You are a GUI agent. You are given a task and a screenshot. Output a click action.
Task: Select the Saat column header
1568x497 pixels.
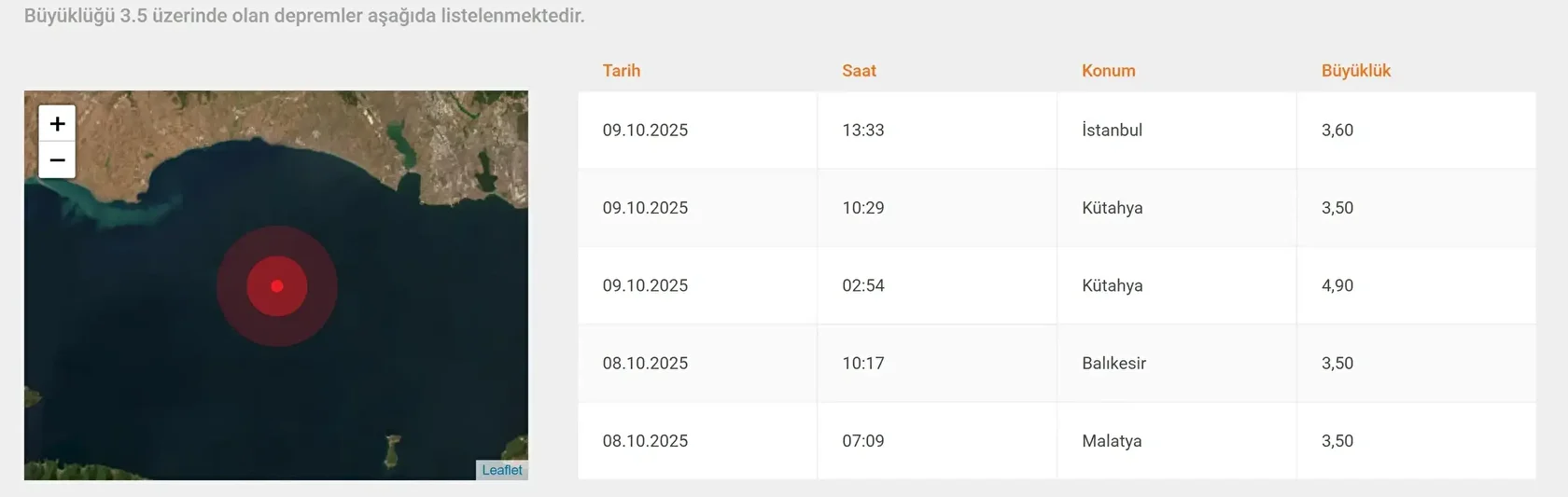pos(859,71)
